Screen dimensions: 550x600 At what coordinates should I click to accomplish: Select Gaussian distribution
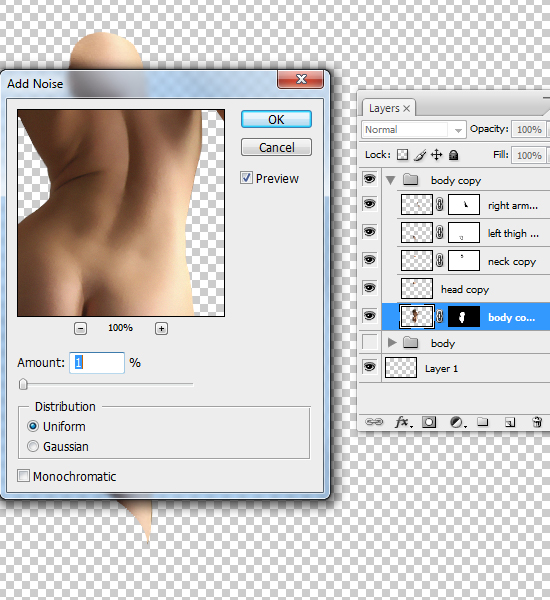33,446
